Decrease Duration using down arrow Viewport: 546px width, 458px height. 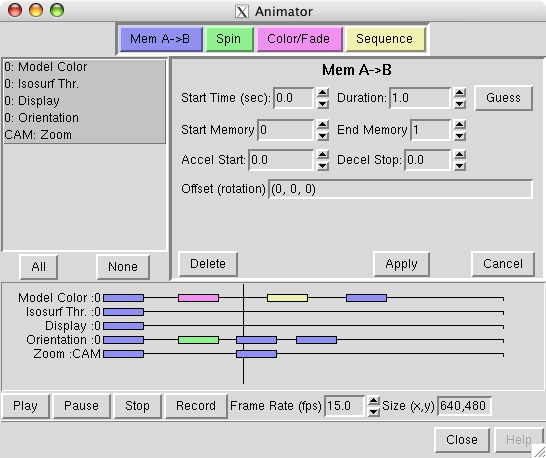pyautogui.click(x=460, y=104)
